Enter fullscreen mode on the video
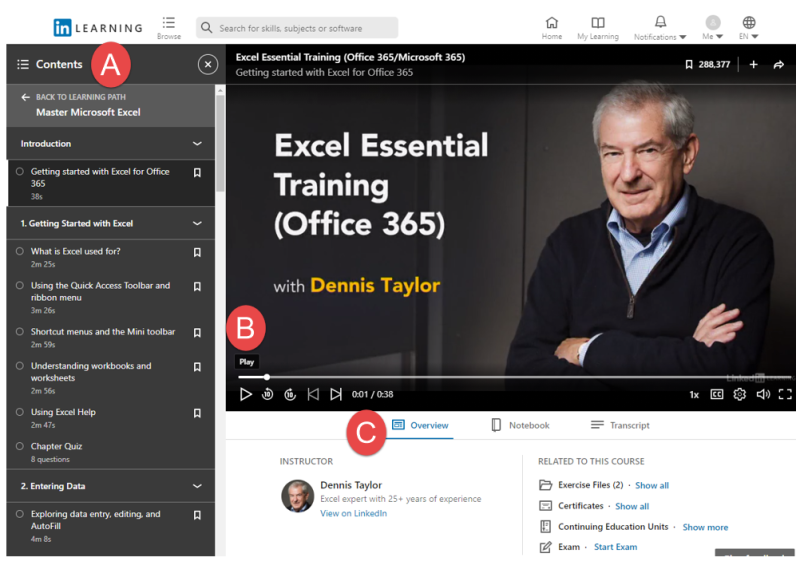Image resolution: width=800 pixels, height=581 pixels. tap(785, 394)
